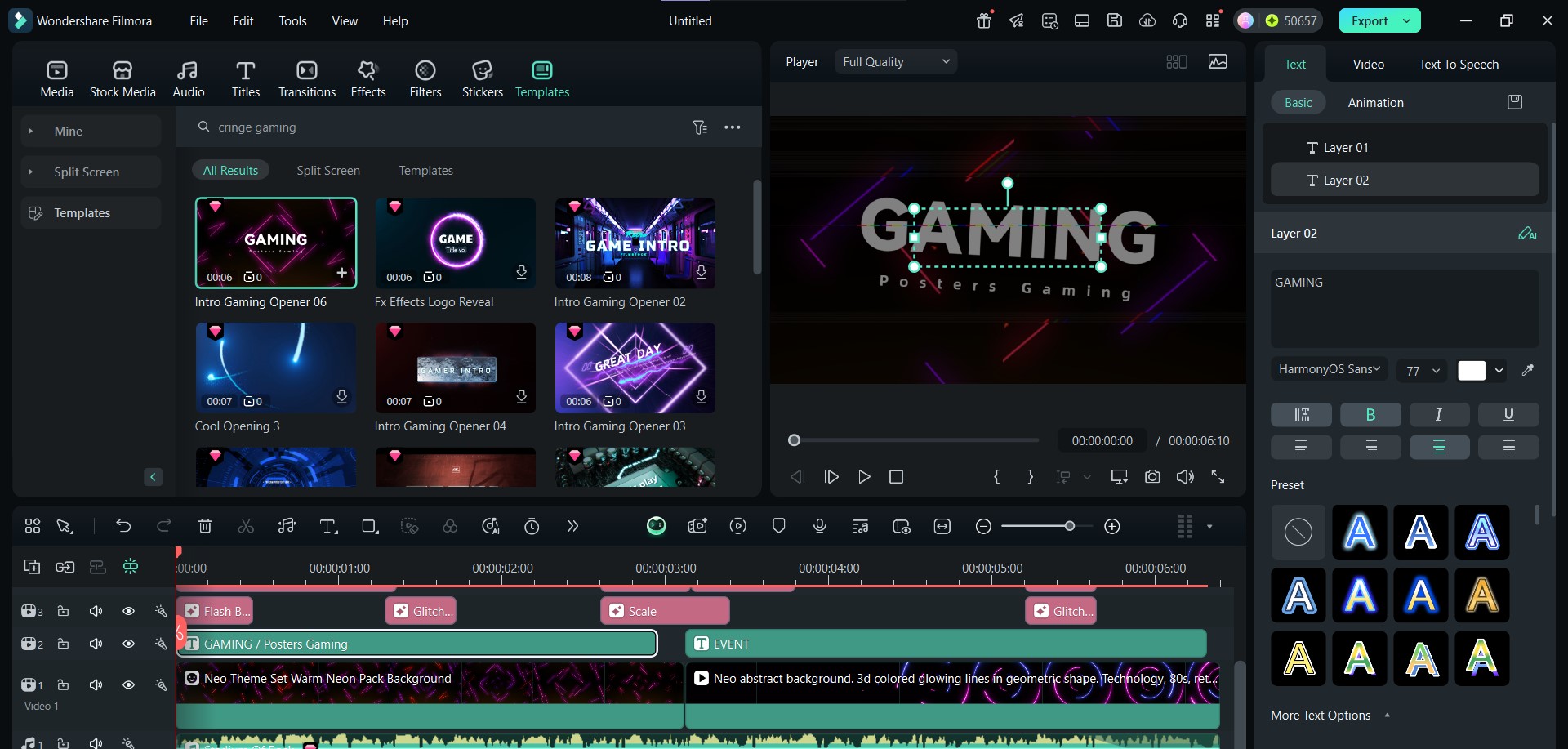Toggle italic text formatting
Viewport: 1568px width, 749px height.
1439,415
